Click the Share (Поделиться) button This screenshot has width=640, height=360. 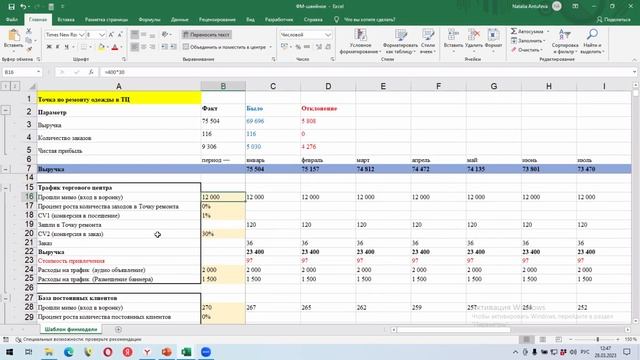click(613, 20)
